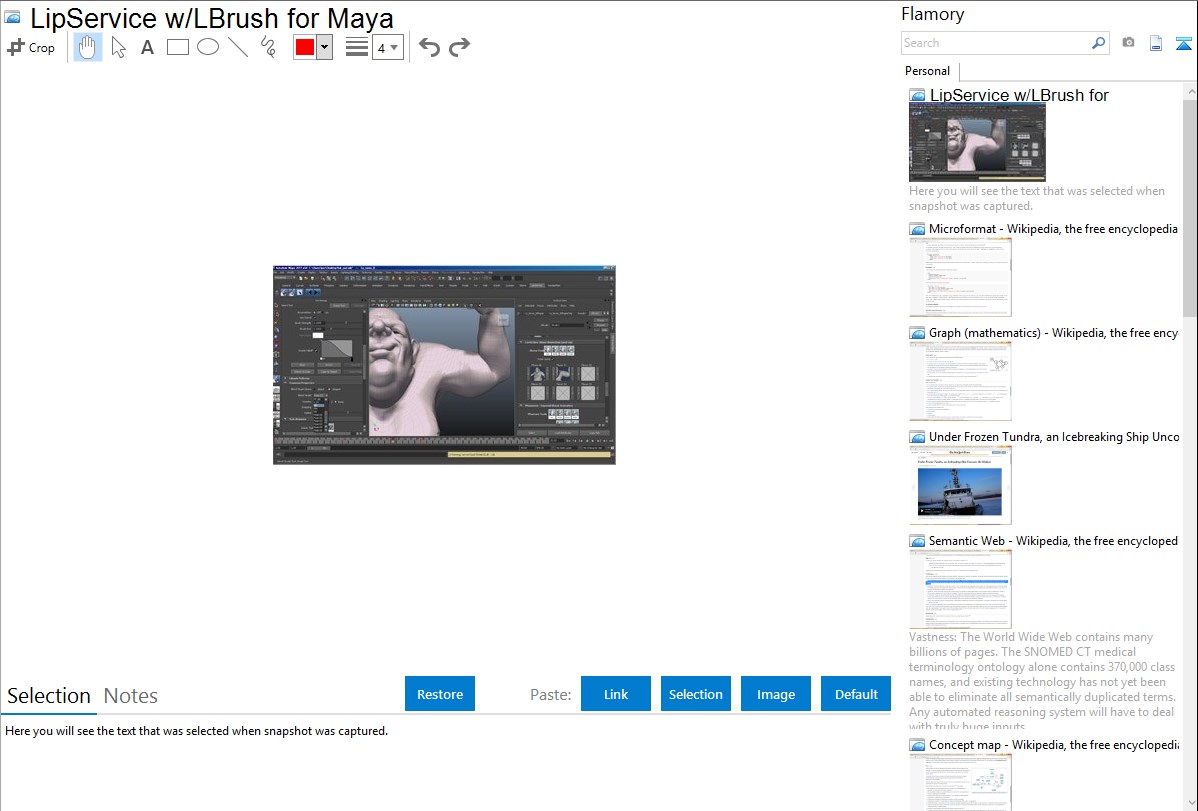This screenshot has height=811, width=1198.
Task: Open the line width dropdown
Action: coord(388,47)
